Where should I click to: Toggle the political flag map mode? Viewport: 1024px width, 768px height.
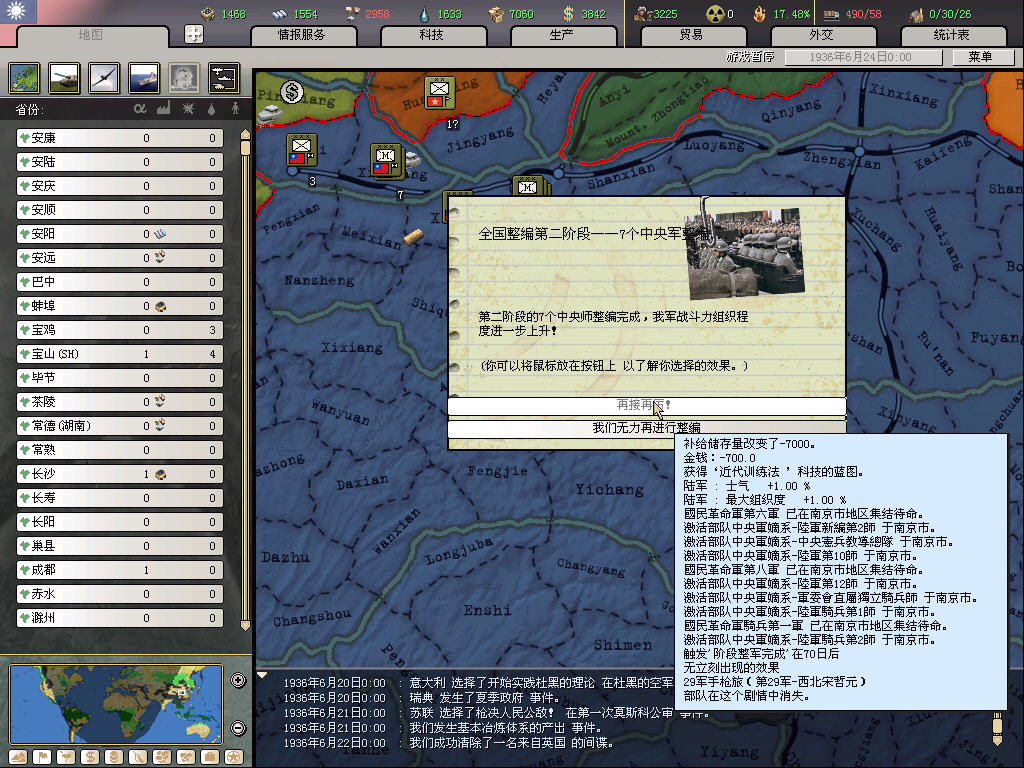pos(42,756)
